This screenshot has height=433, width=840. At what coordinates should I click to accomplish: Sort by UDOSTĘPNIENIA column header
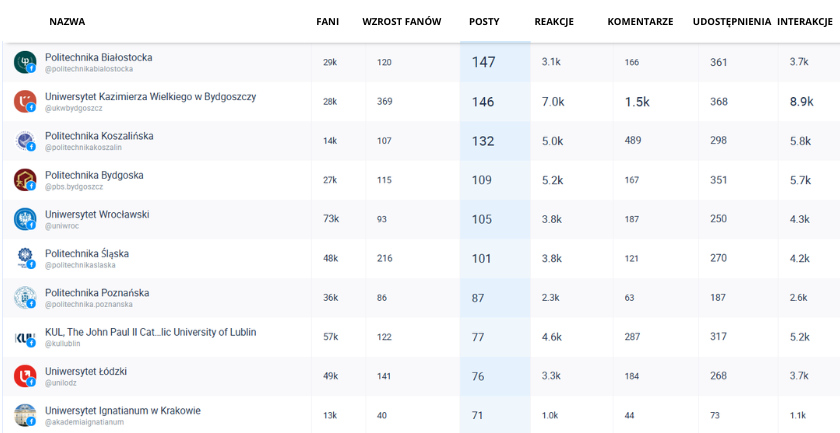tap(731, 22)
